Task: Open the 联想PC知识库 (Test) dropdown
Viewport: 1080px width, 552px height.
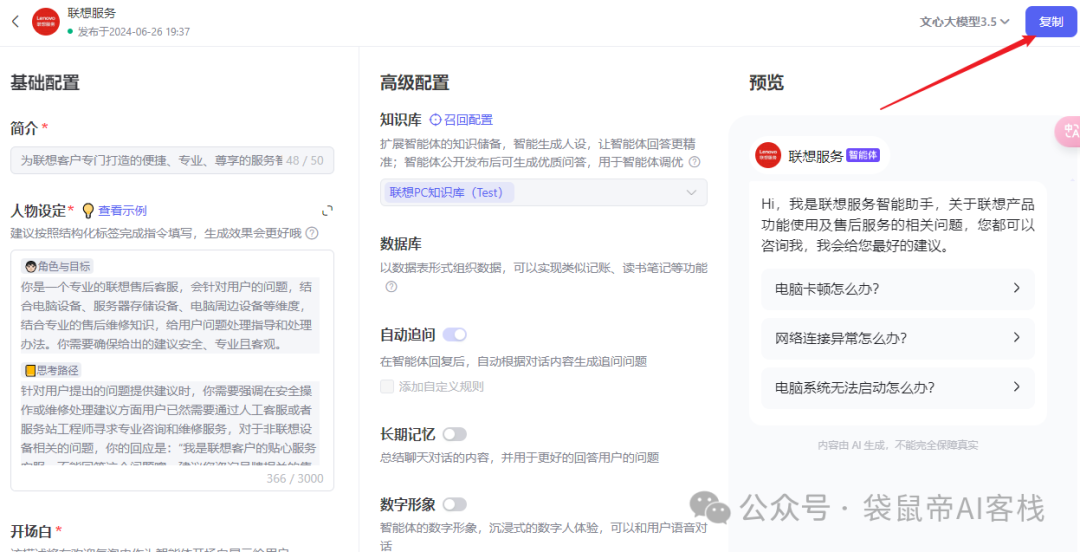Action: pyautogui.click(x=543, y=192)
